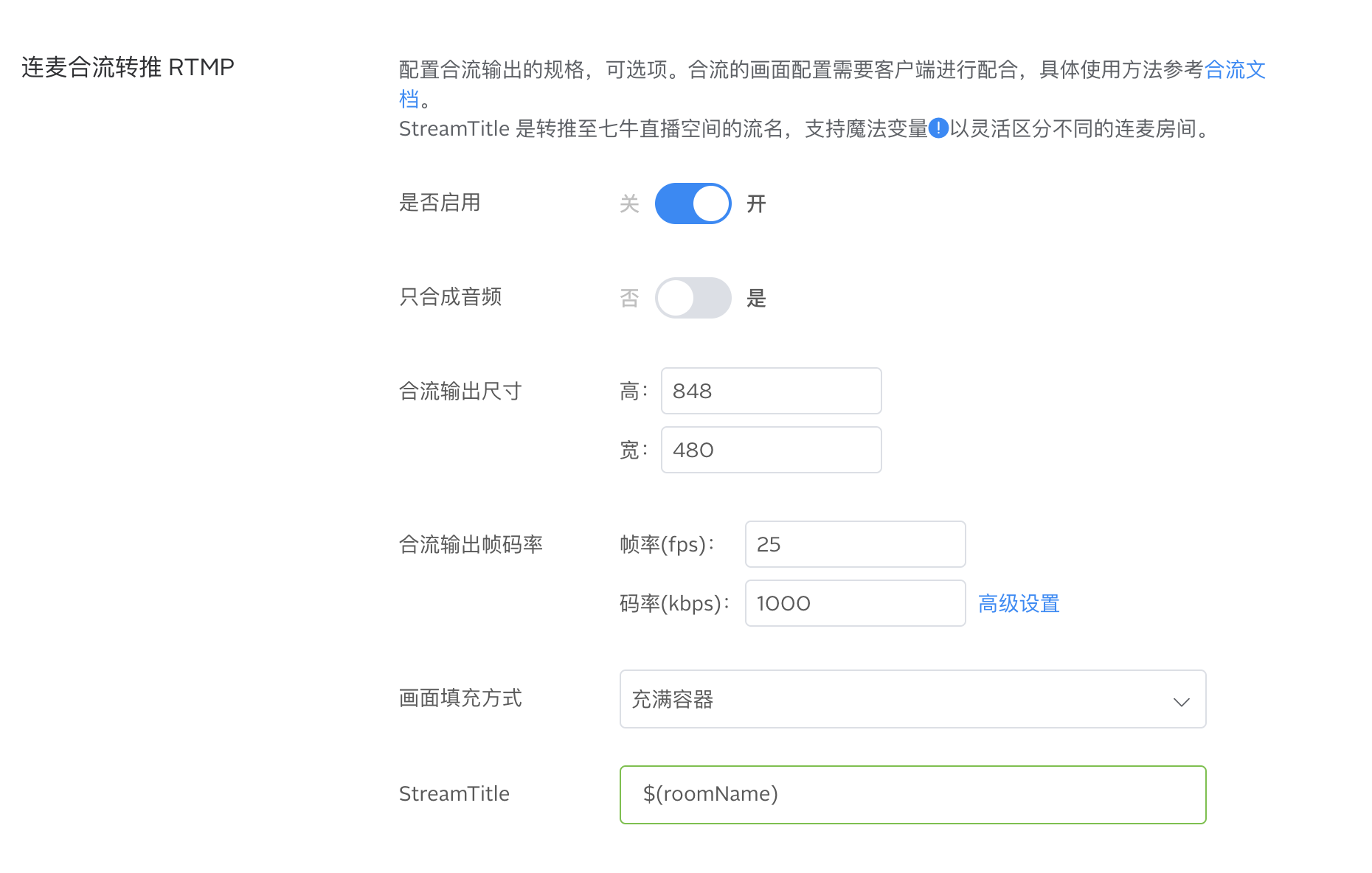Select the 开 label beside enable switch
This screenshot has width=1372, height=873.
point(756,204)
